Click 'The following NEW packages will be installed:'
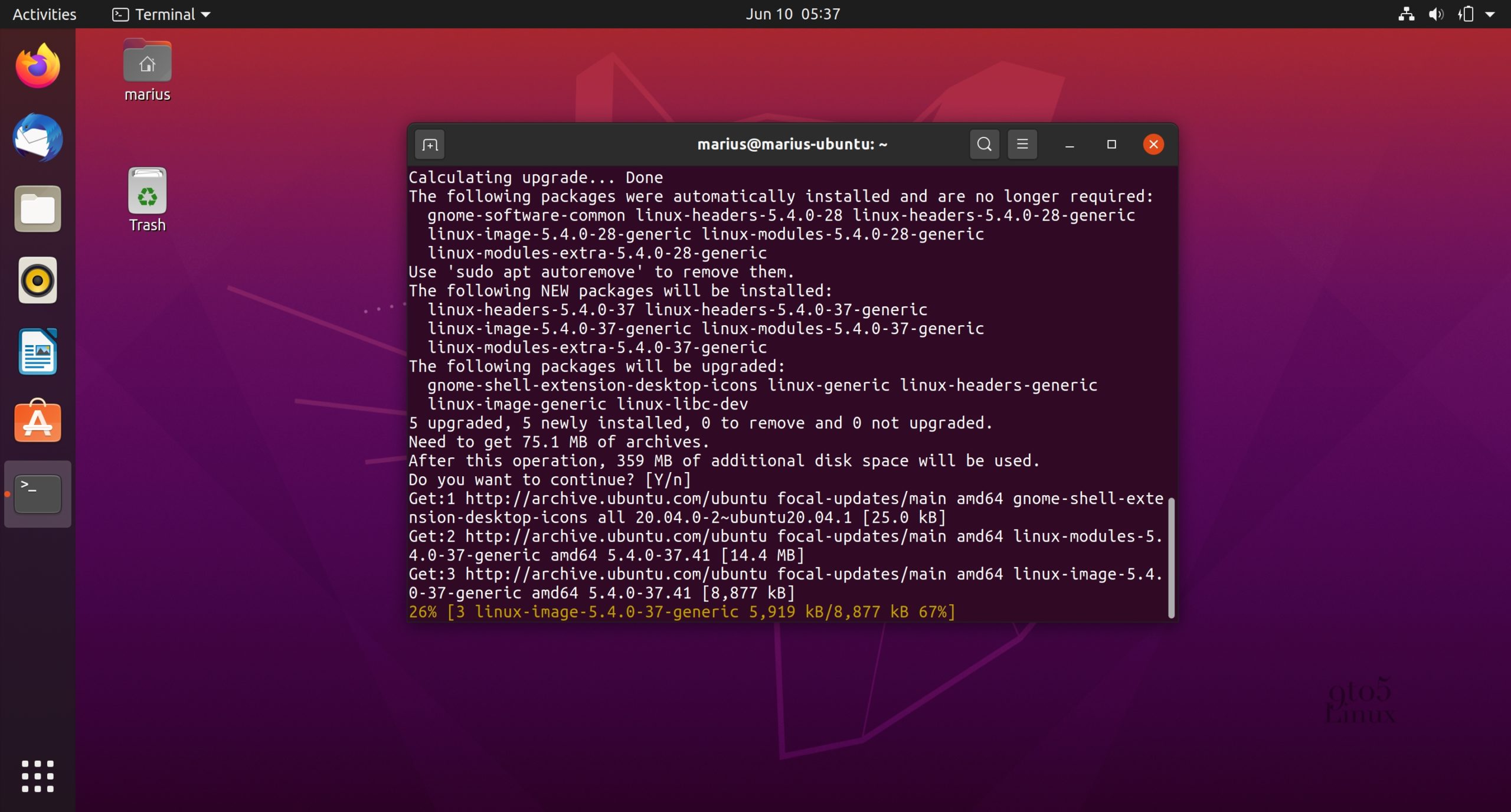 (x=620, y=290)
